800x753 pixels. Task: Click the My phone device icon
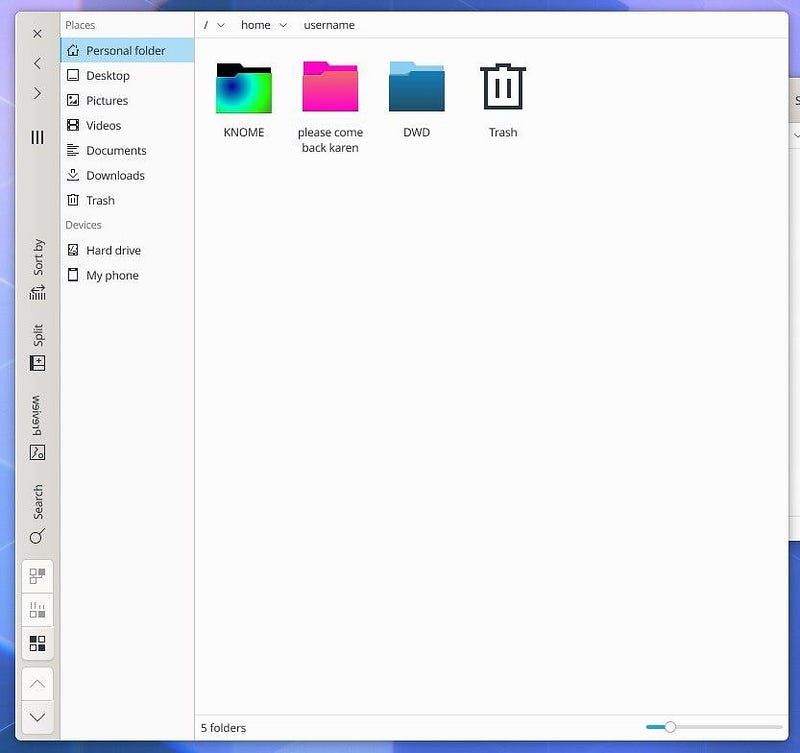click(x=73, y=275)
